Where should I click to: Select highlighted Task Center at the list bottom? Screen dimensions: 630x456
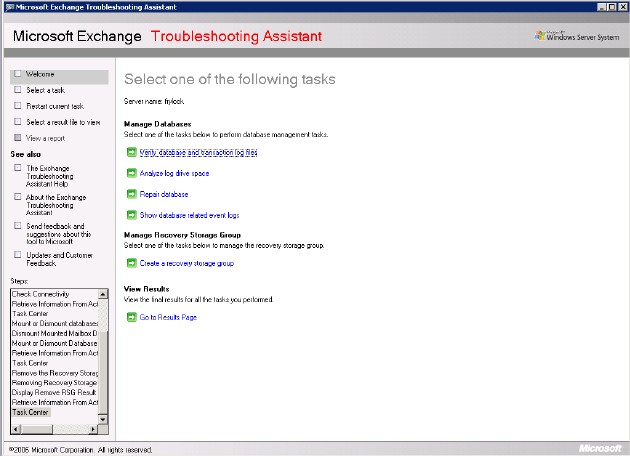pyautogui.click(x=31, y=412)
